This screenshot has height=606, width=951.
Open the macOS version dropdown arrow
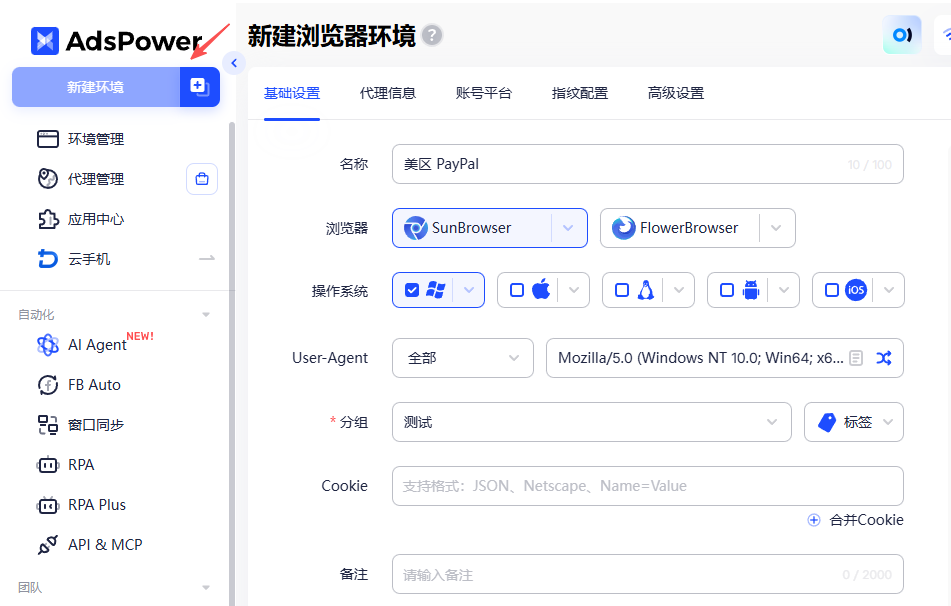click(574, 290)
